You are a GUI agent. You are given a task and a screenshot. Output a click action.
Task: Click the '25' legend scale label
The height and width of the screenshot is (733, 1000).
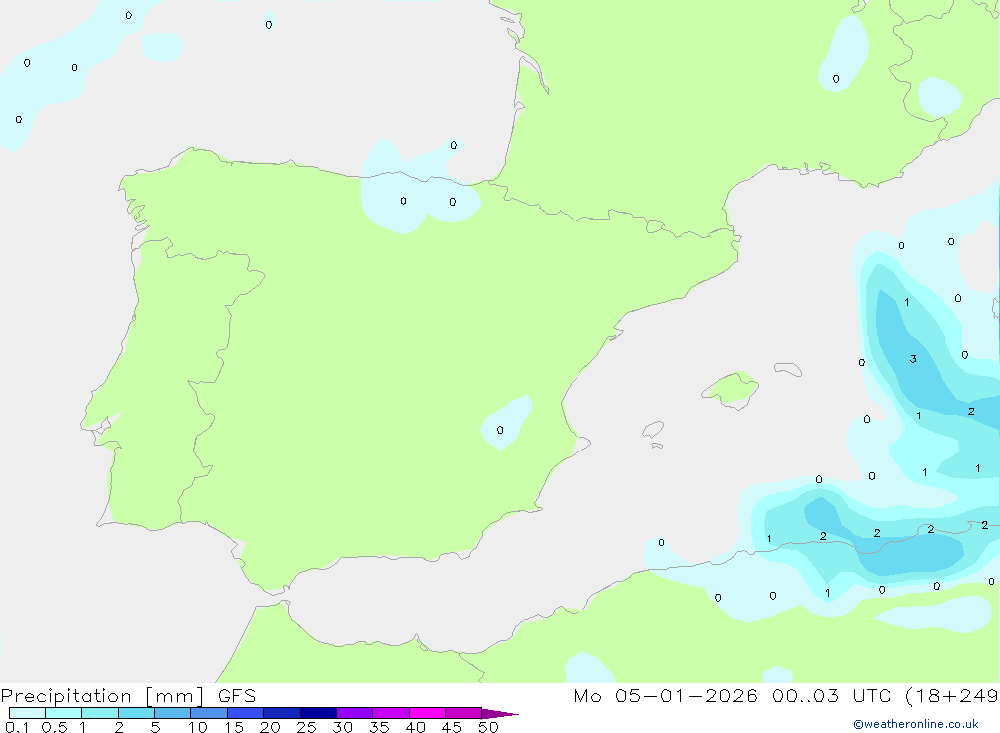307,727
